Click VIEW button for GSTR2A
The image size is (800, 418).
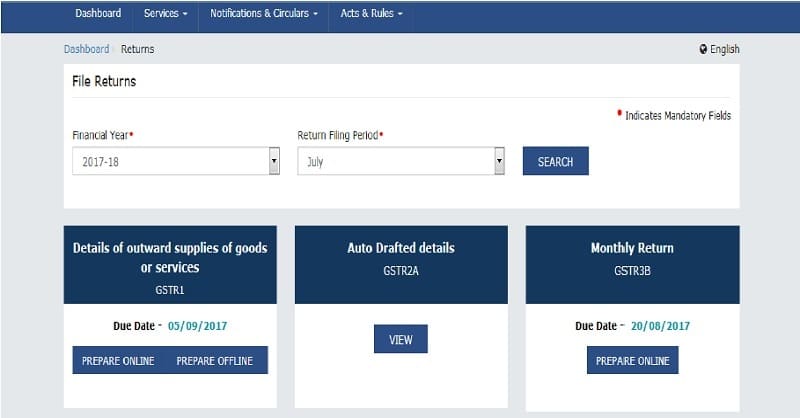point(401,339)
